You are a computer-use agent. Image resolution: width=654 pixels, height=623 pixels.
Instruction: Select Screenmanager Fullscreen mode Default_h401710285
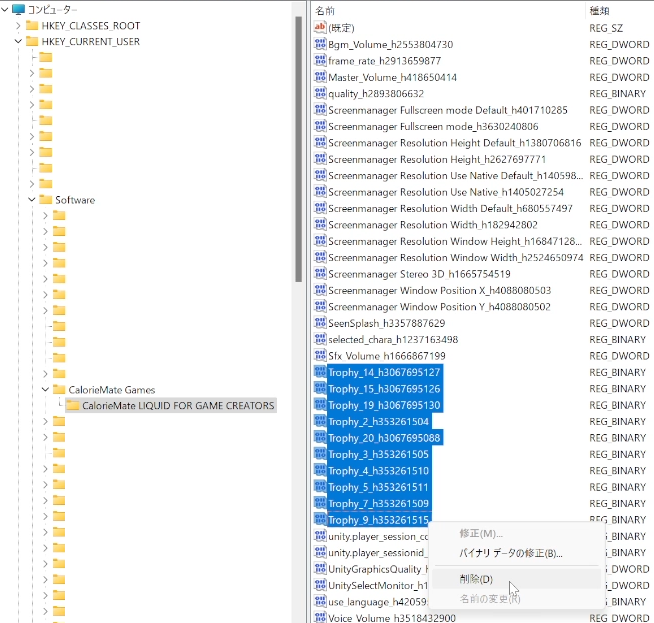click(448, 110)
